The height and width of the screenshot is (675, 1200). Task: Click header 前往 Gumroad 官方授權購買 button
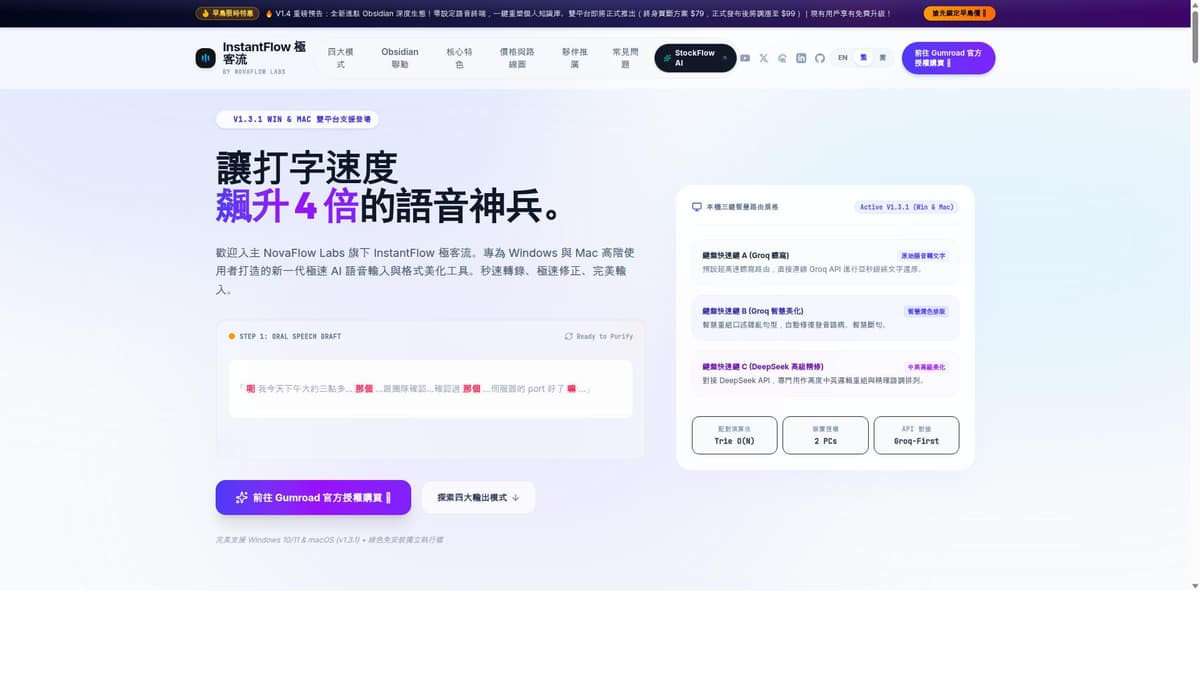948,58
